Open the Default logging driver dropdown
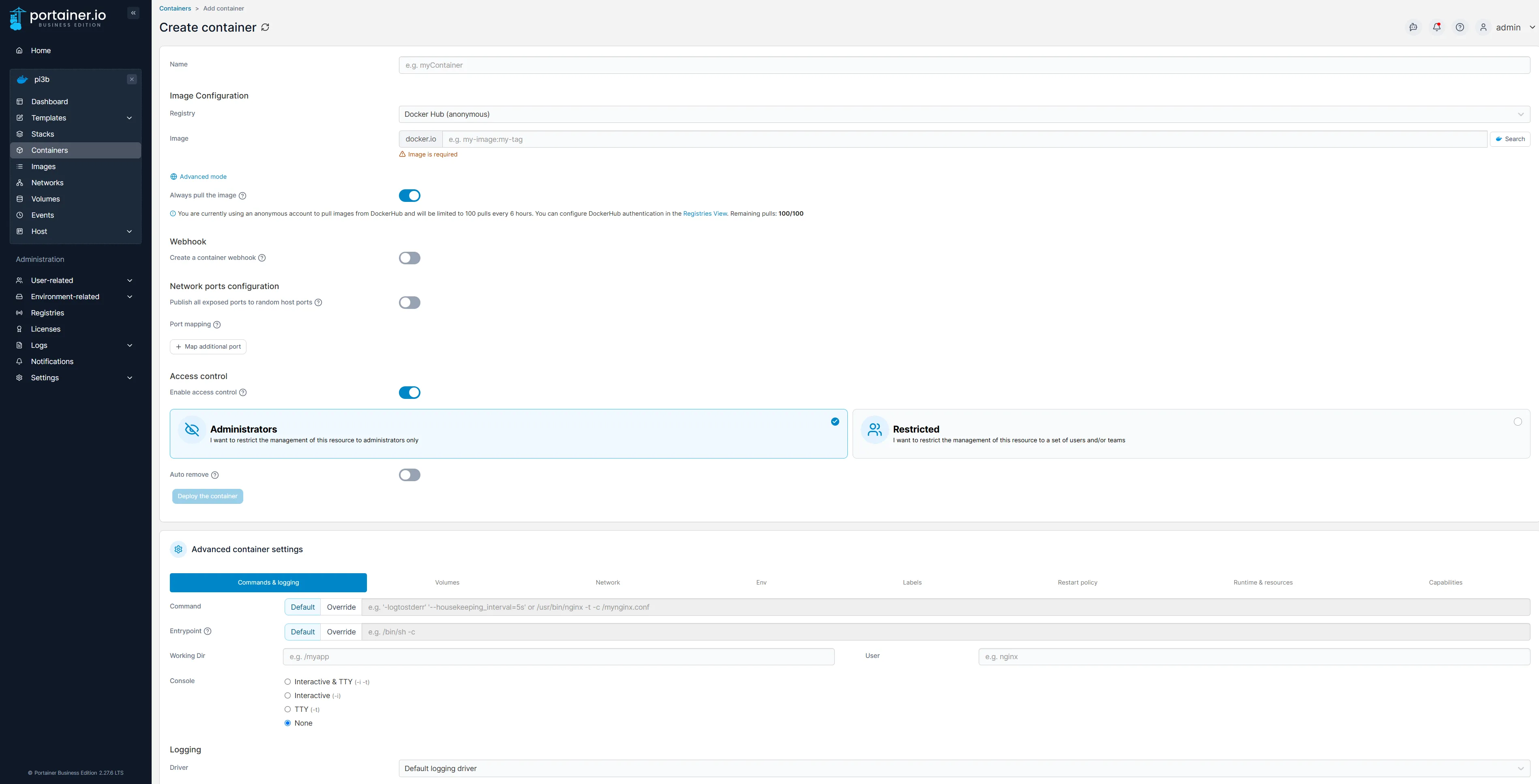Viewport: 1539px width, 784px height. [x=964, y=769]
